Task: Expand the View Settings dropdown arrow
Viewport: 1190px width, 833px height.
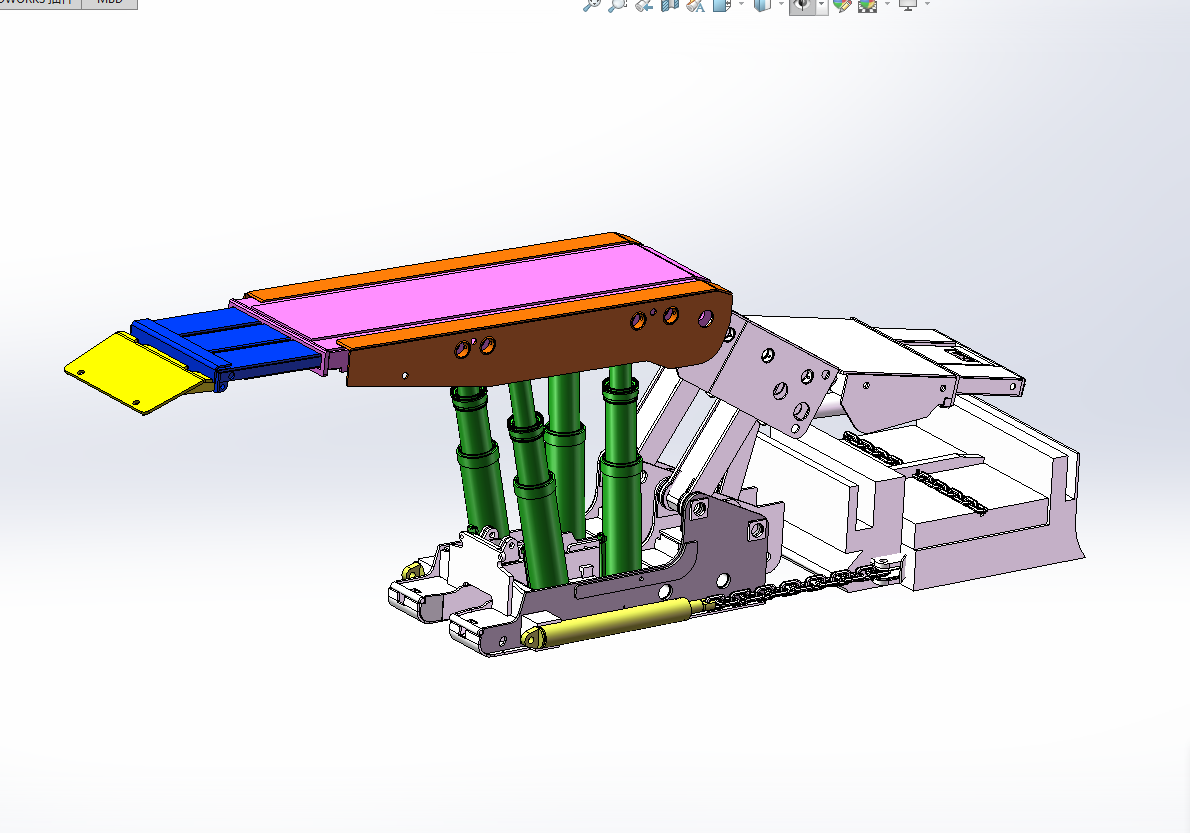Action: 927,5
